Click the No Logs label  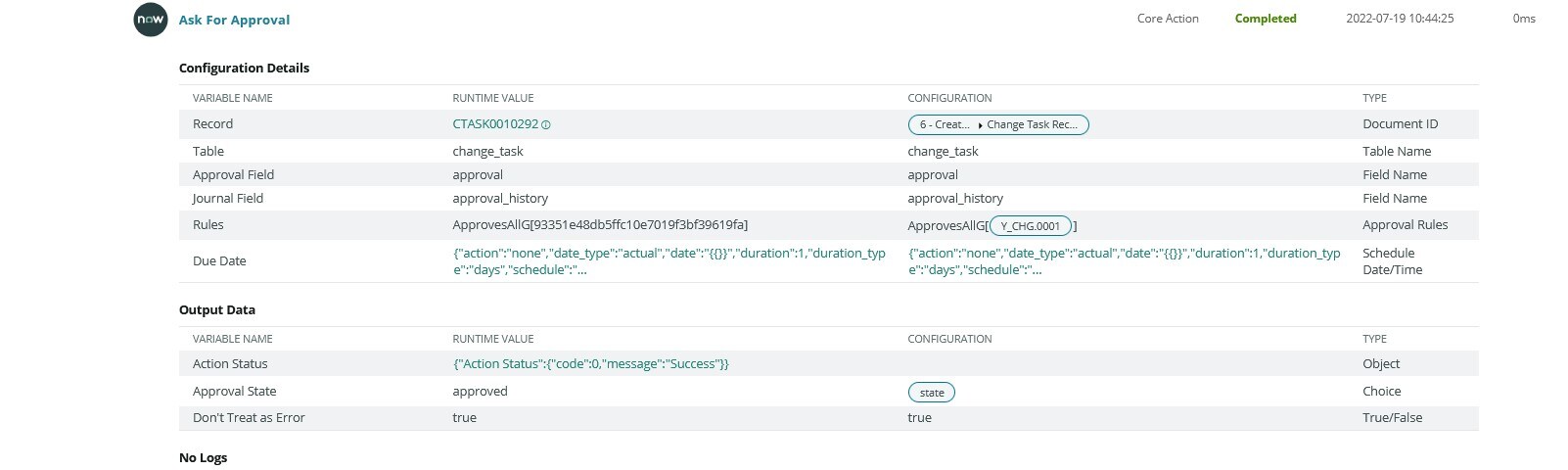coord(203,457)
